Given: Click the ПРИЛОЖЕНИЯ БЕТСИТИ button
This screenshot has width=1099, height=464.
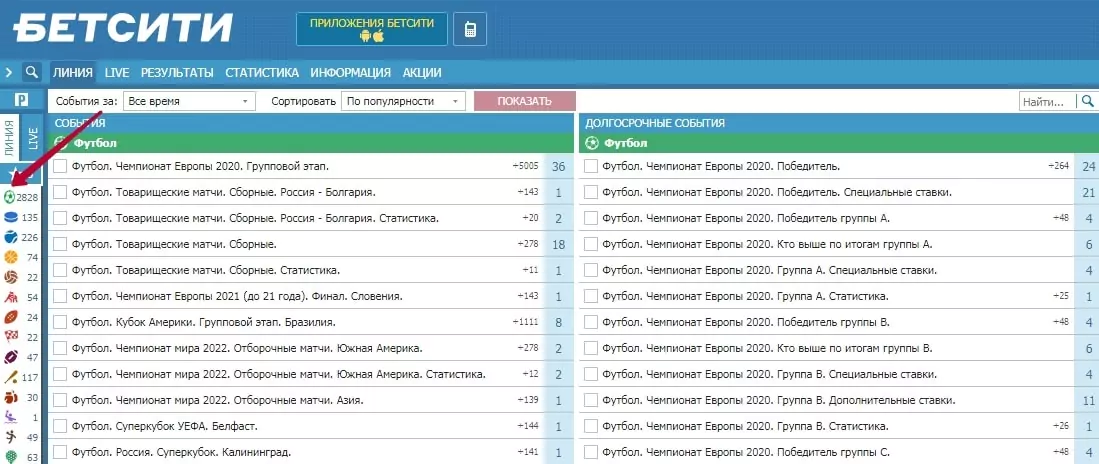Looking at the screenshot, I should pyautogui.click(x=371, y=29).
